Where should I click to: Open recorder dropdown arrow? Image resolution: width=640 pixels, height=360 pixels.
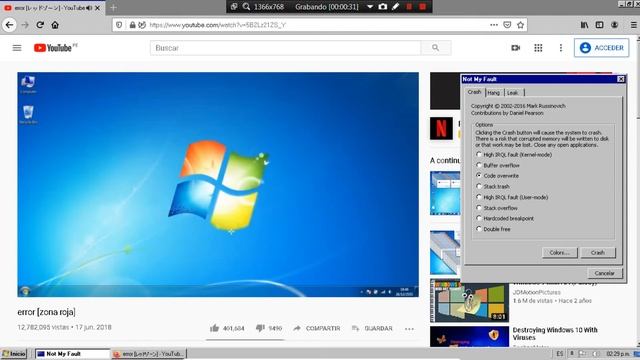[370, 7]
